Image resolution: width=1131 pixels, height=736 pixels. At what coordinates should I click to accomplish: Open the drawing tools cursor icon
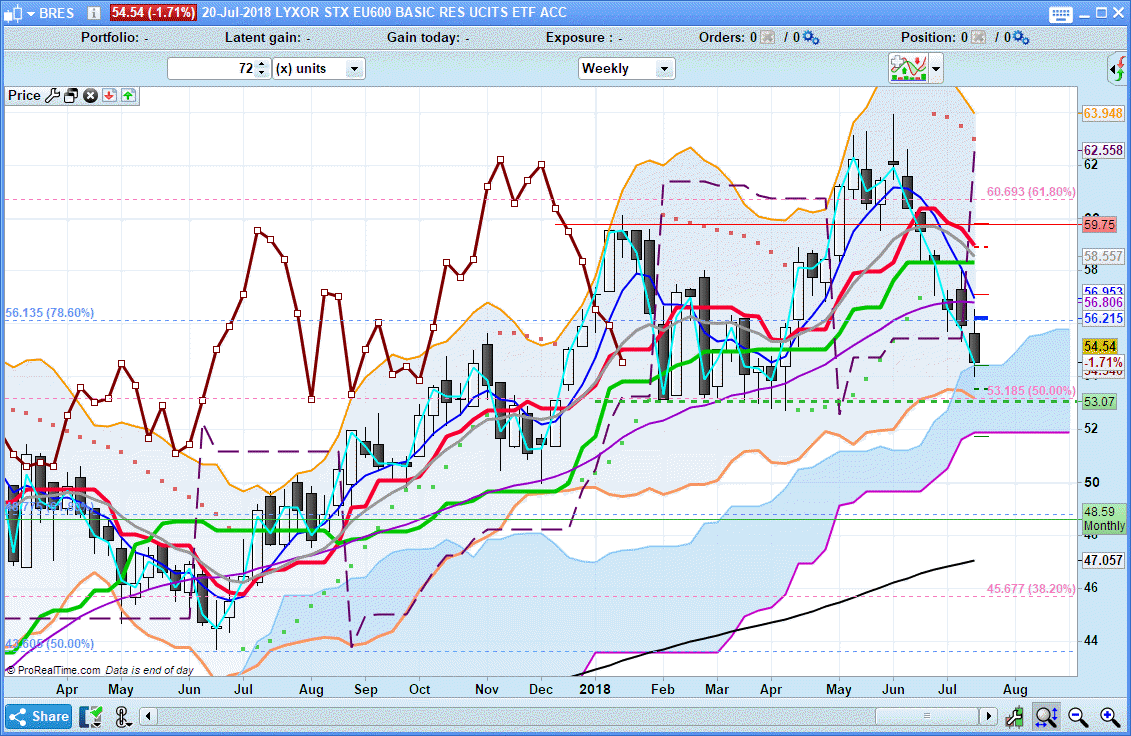122,717
